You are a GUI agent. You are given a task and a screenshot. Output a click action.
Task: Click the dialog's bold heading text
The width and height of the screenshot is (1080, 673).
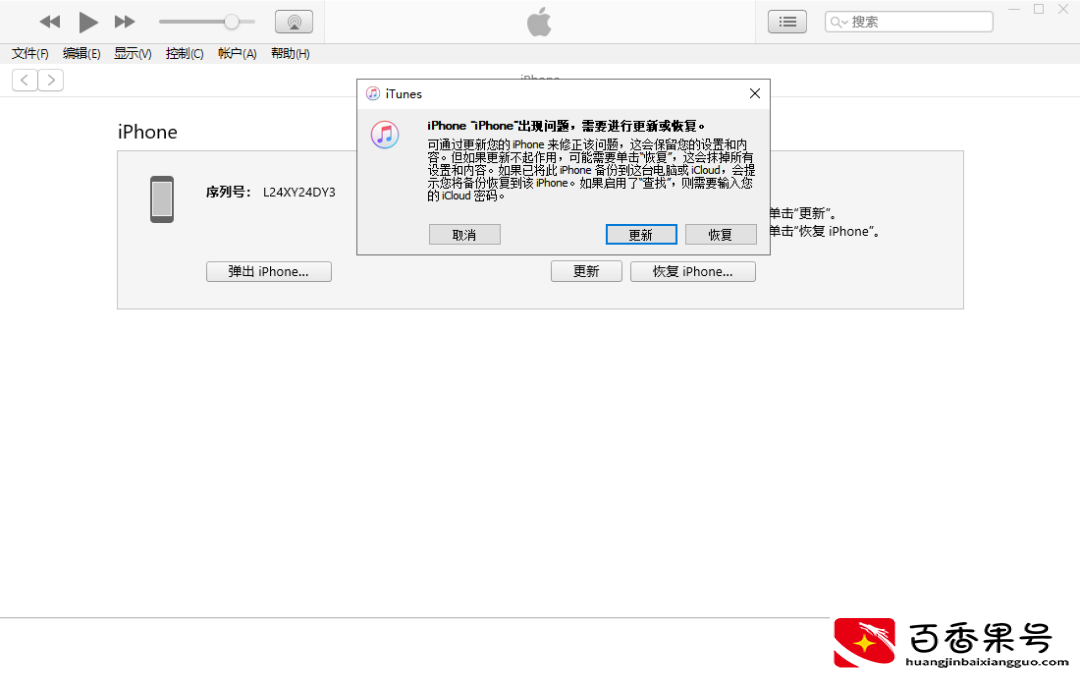click(565, 126)
